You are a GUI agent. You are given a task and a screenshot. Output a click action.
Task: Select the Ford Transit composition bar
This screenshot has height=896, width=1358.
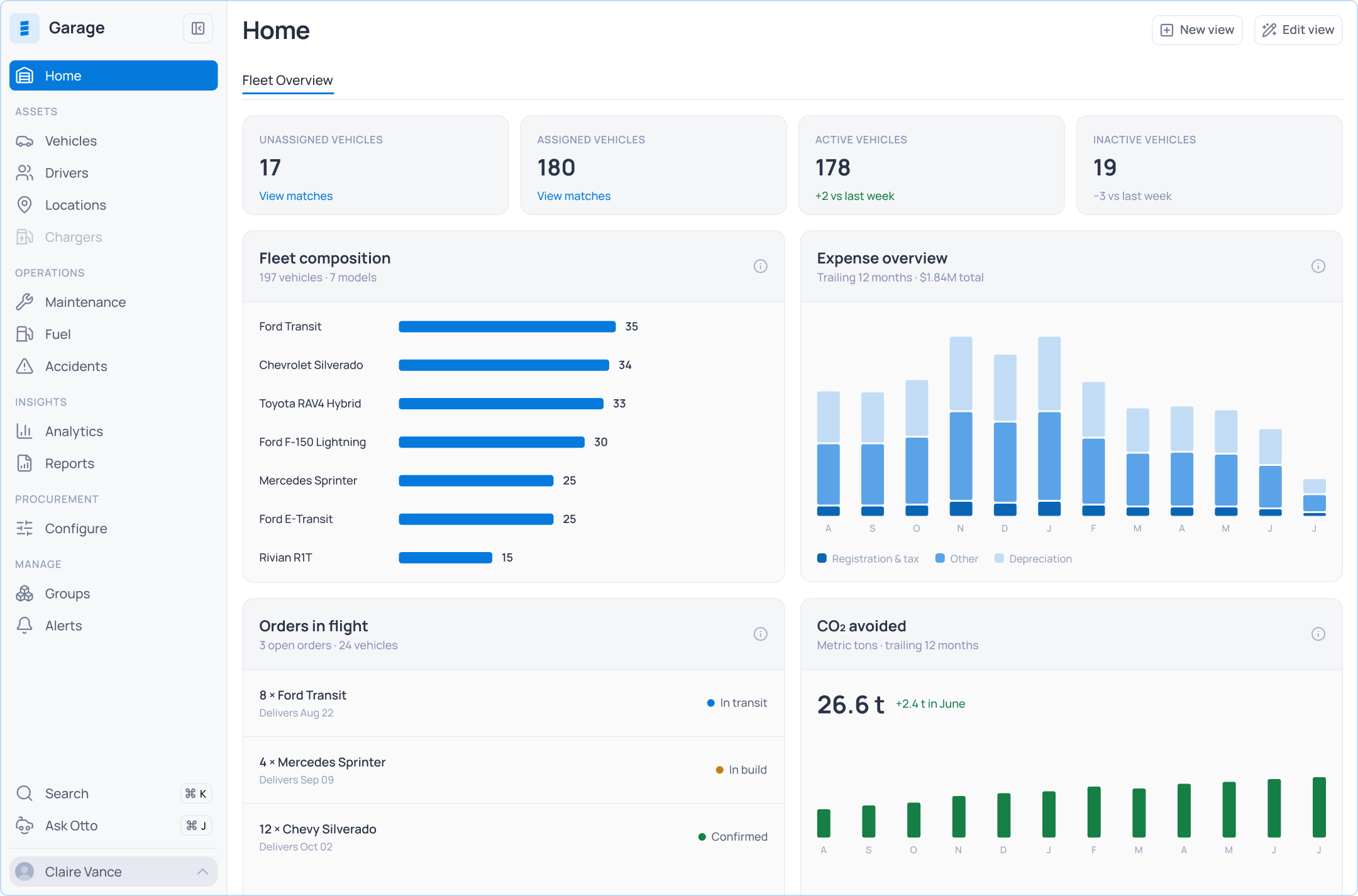[x=507, y=326]
